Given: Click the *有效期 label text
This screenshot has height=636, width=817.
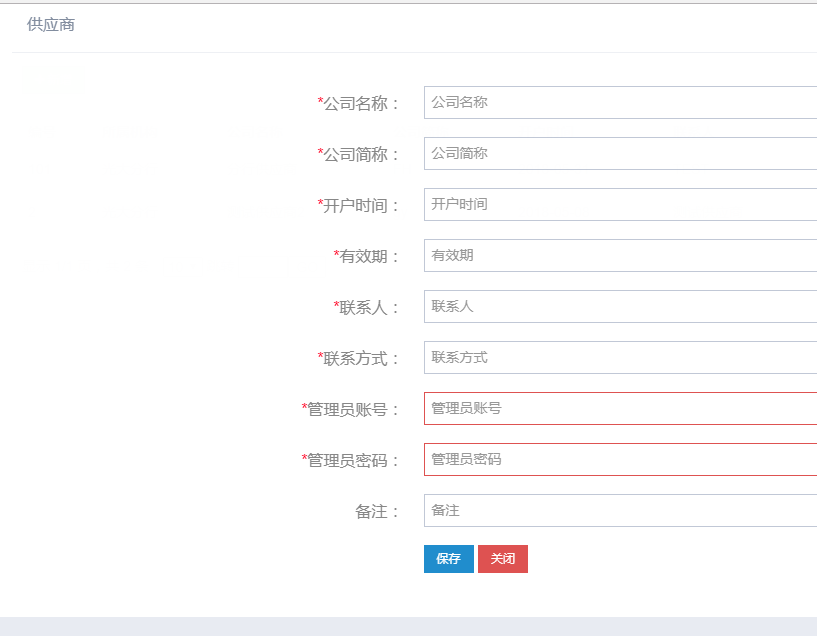Looking at the screenshot, I should [x=366, y=256].
